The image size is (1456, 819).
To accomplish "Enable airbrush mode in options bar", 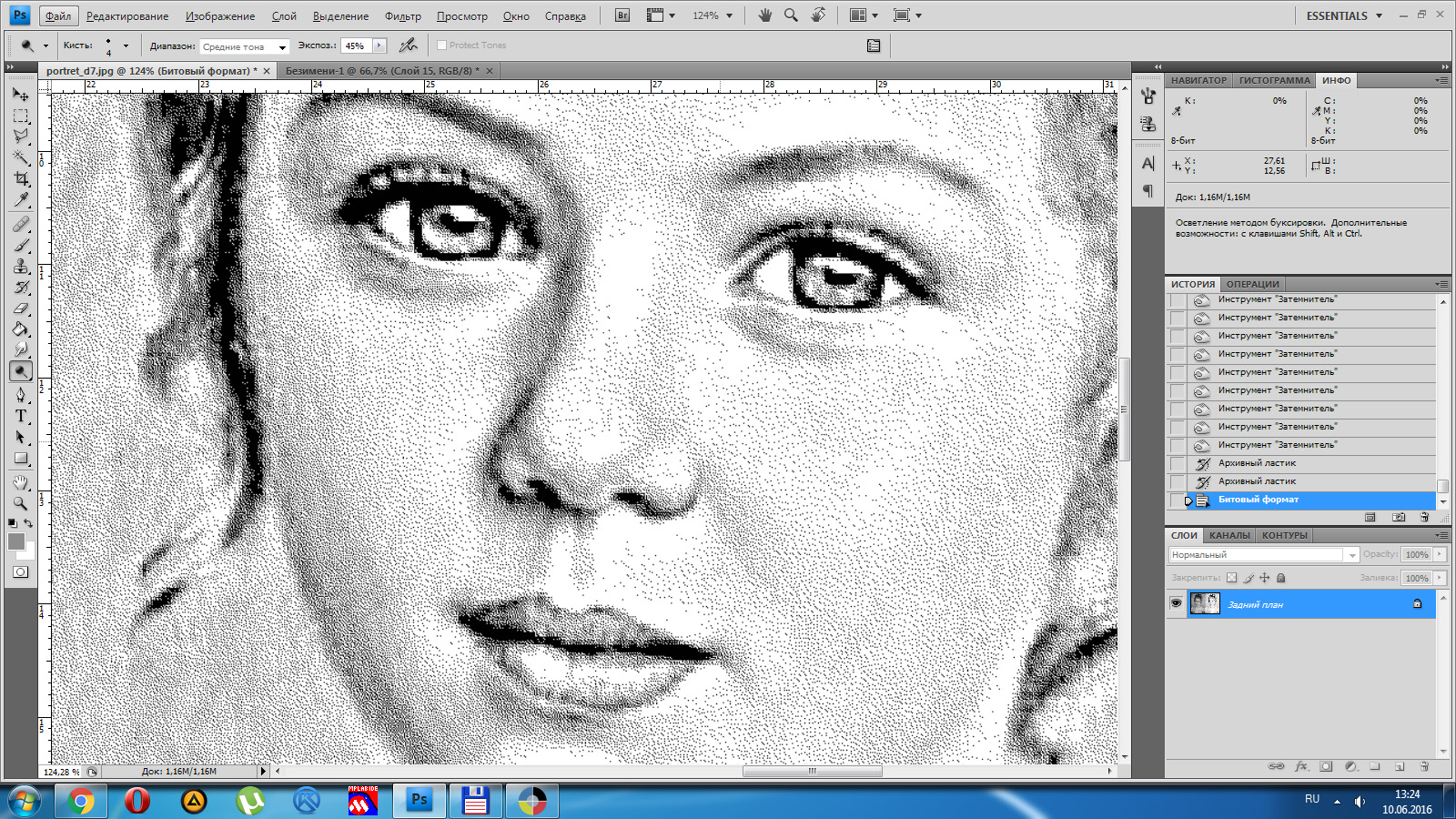I will coord(409,45).
